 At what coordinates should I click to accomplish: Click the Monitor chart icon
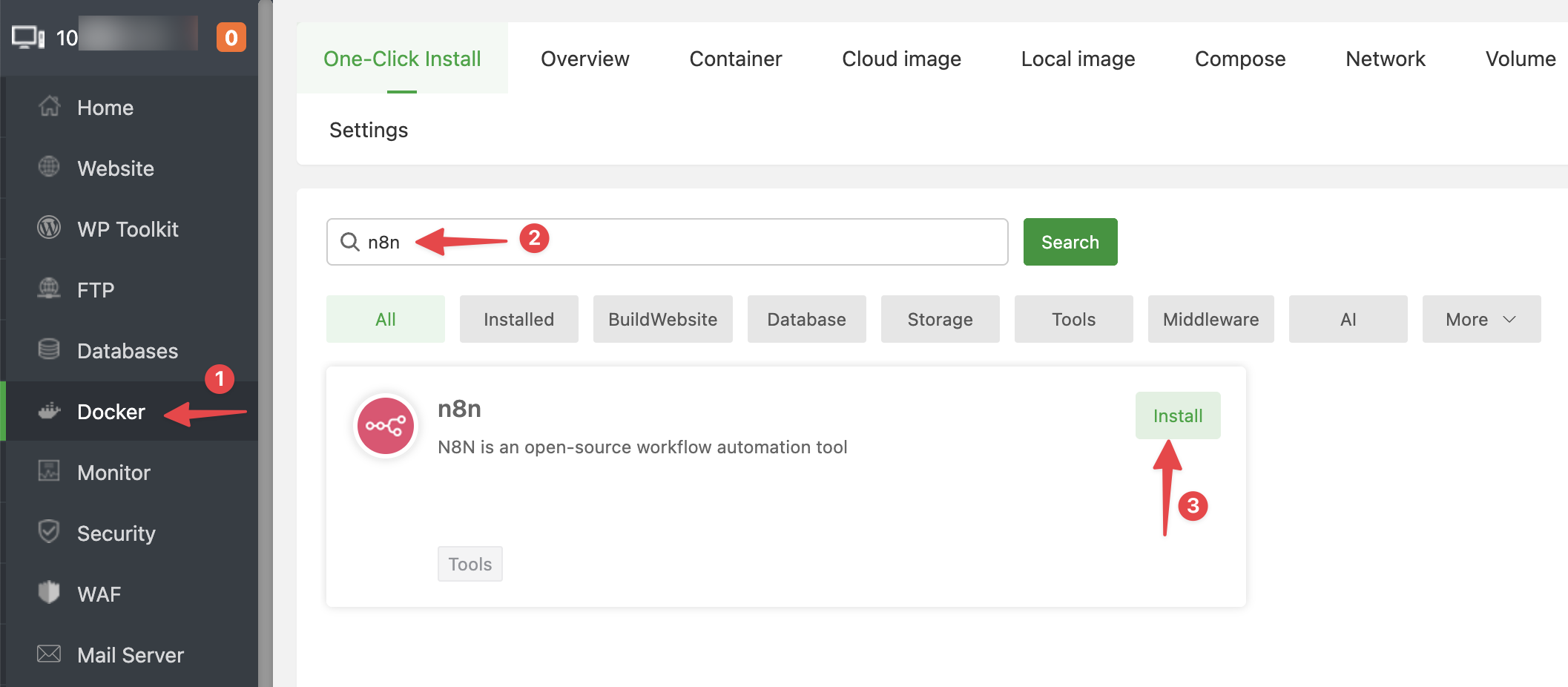click(x=49, y=470)
